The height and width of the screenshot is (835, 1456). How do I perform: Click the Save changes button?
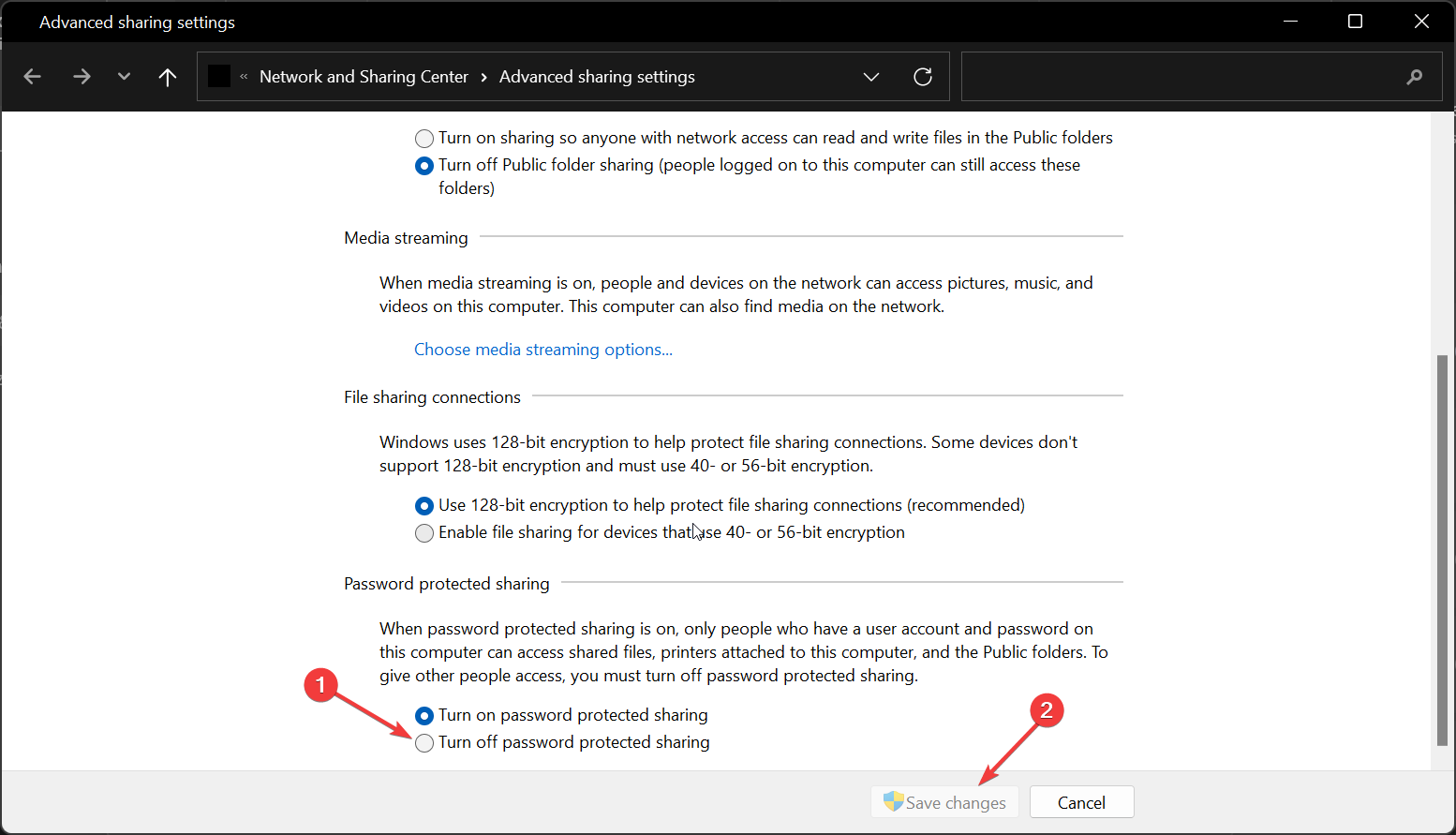[x=944, y=802]
